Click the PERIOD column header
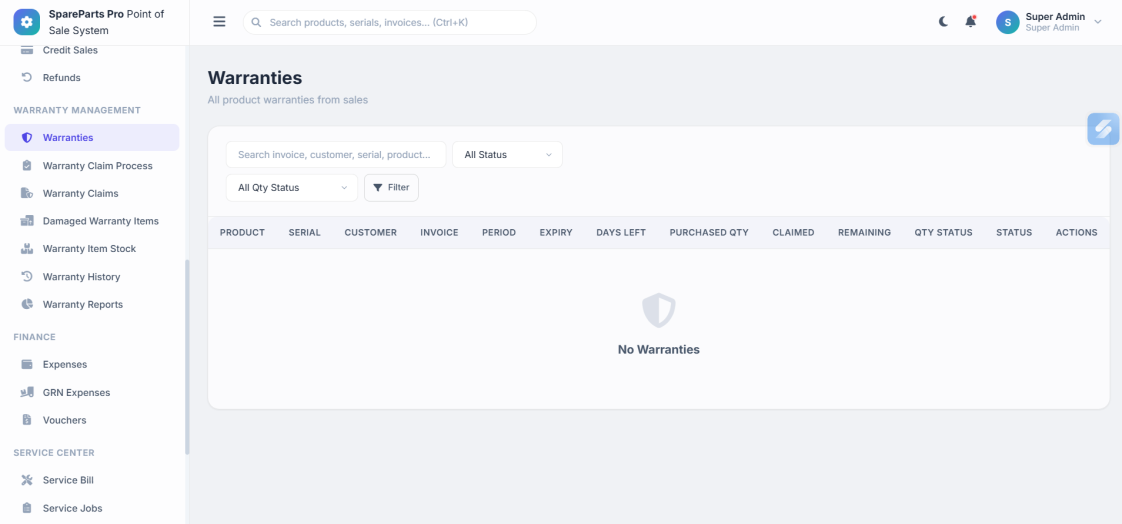The width and height of the screenshot is (1122, 524). click(499, 233)
